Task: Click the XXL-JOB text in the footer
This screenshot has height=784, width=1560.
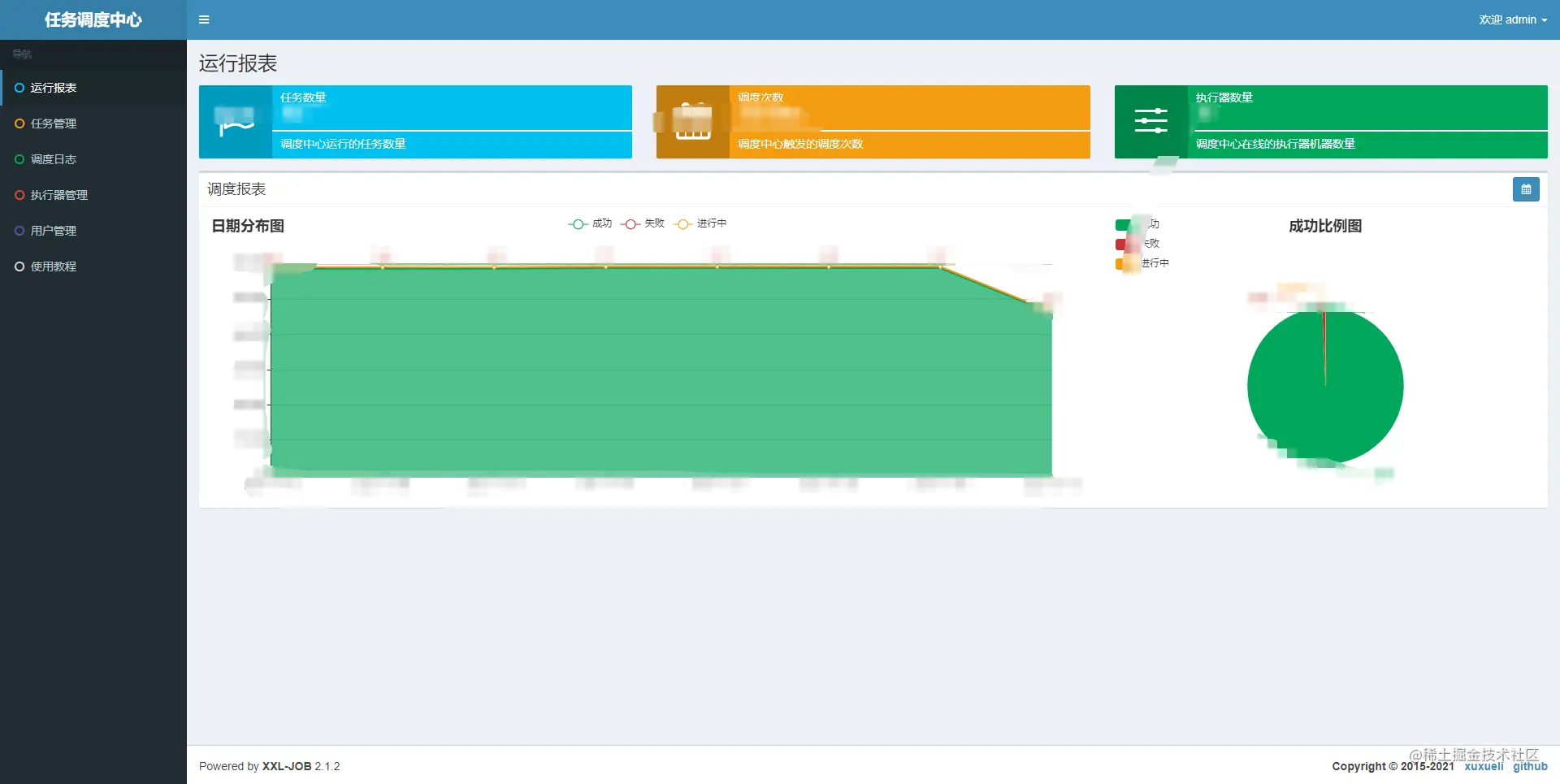Action: [x=287, y=766]
